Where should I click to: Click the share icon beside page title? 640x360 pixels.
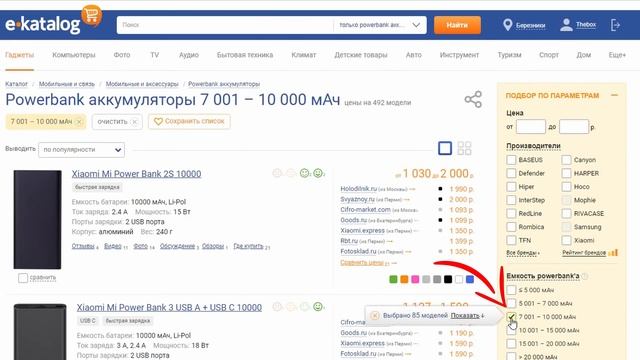tap(473, 99)
